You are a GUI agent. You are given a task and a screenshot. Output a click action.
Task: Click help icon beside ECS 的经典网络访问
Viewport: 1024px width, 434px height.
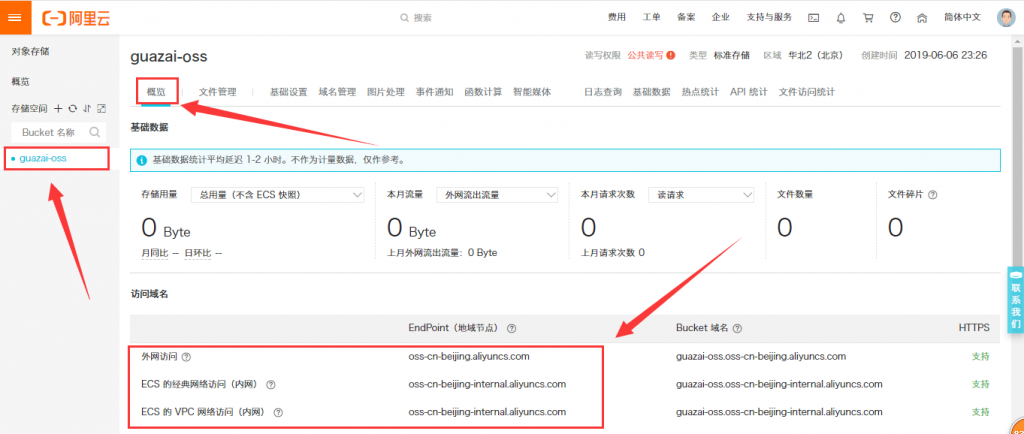click(x=270, y=384)
